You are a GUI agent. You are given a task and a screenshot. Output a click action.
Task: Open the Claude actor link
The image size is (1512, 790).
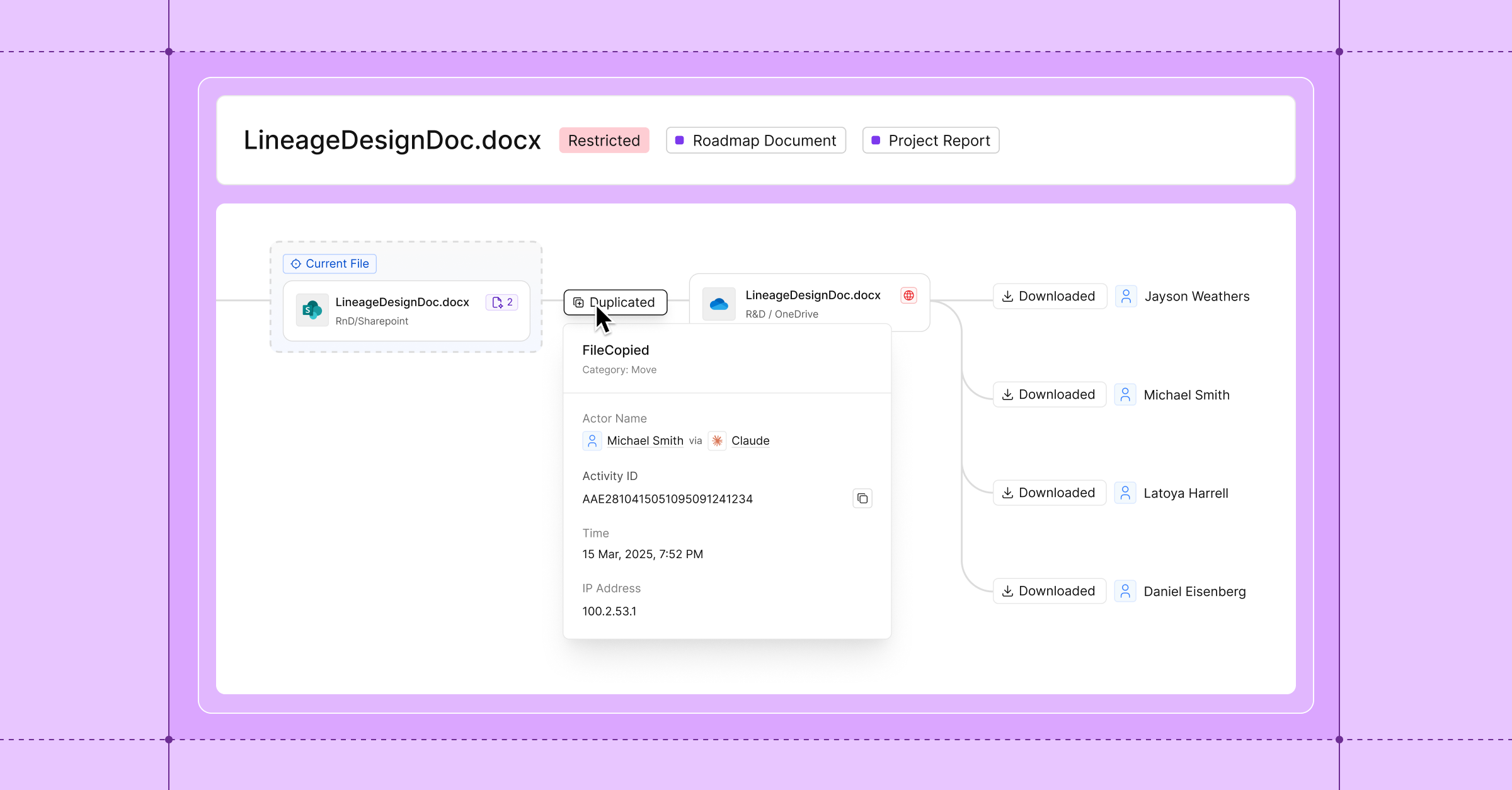[750, 441]
